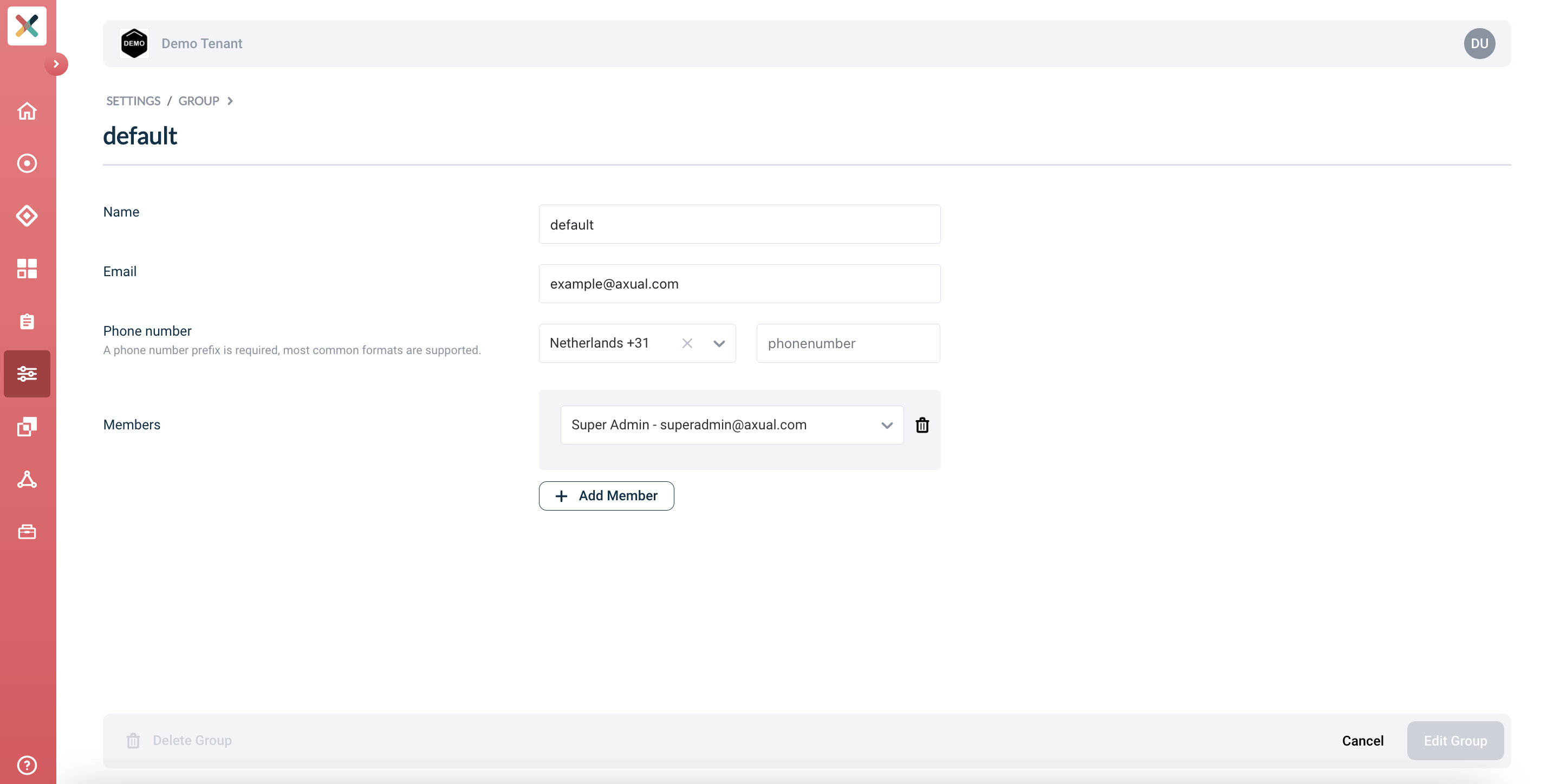Select the settings sliders sidebar icon
1547x784 pixels.
[x=27, y=374]
